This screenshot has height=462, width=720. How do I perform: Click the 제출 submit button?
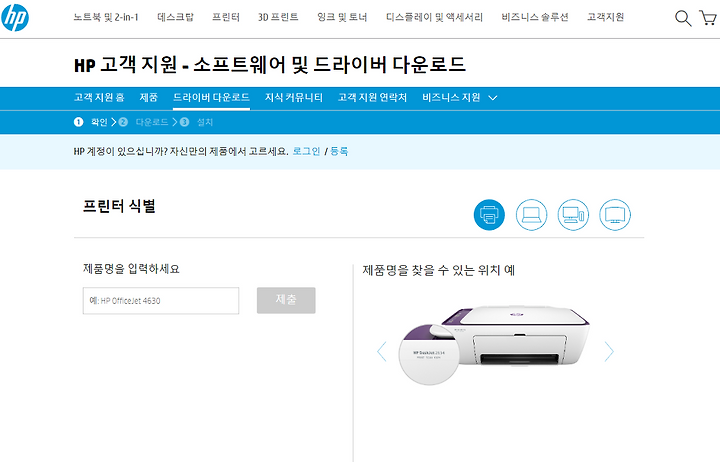pos(286,300)
